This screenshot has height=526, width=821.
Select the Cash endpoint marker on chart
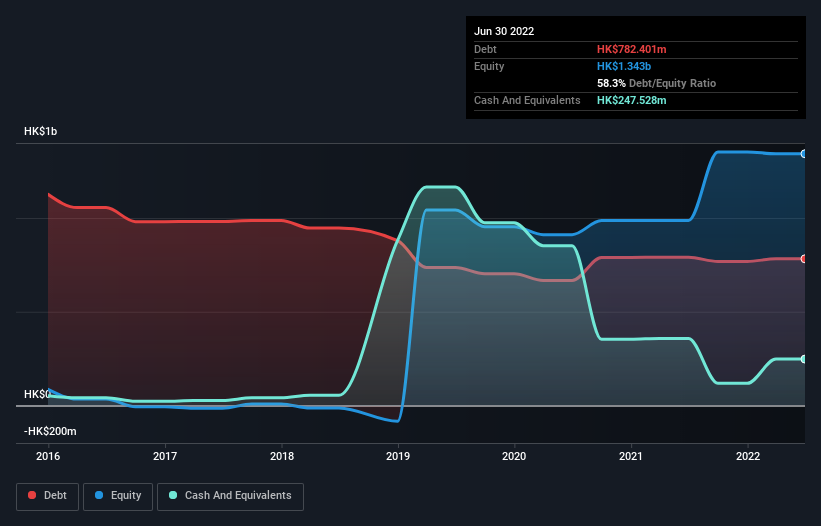coord(803,359)
